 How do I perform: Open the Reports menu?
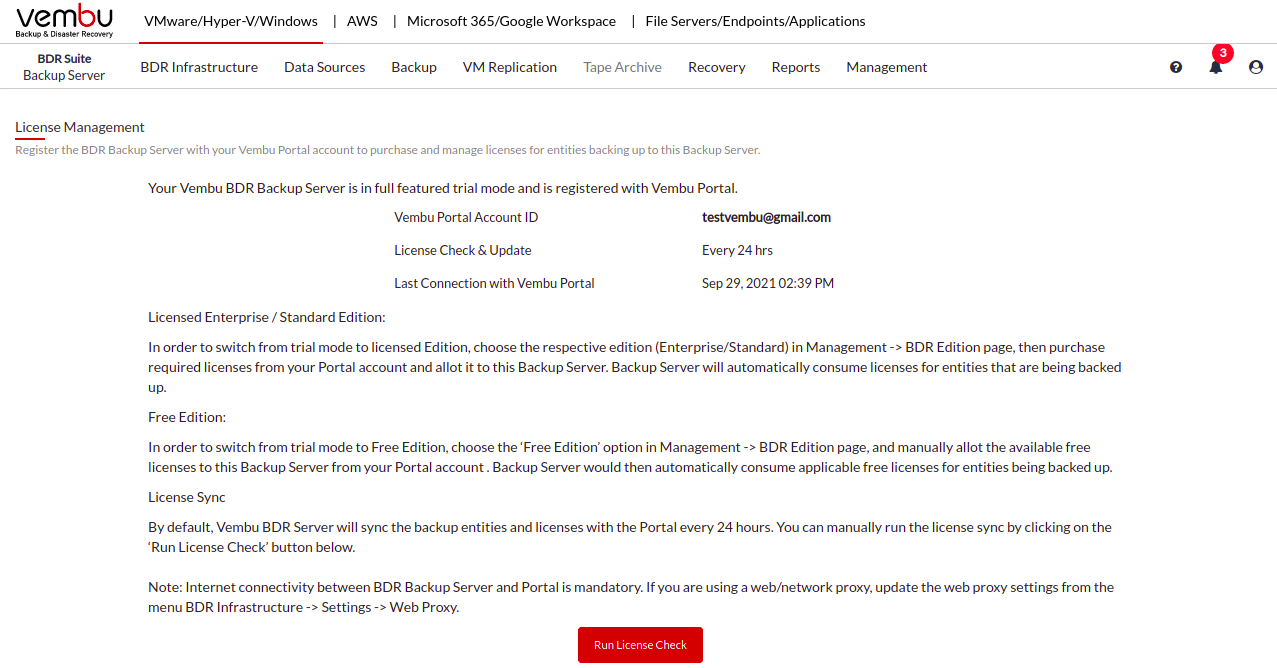(x=796, y=67)
